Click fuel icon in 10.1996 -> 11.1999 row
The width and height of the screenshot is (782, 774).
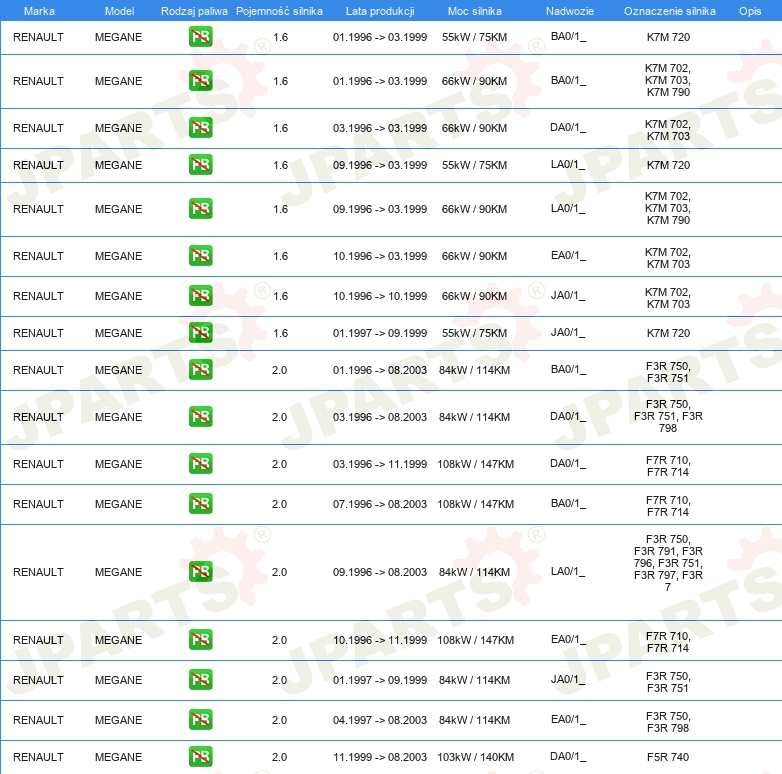coord(200,640)
